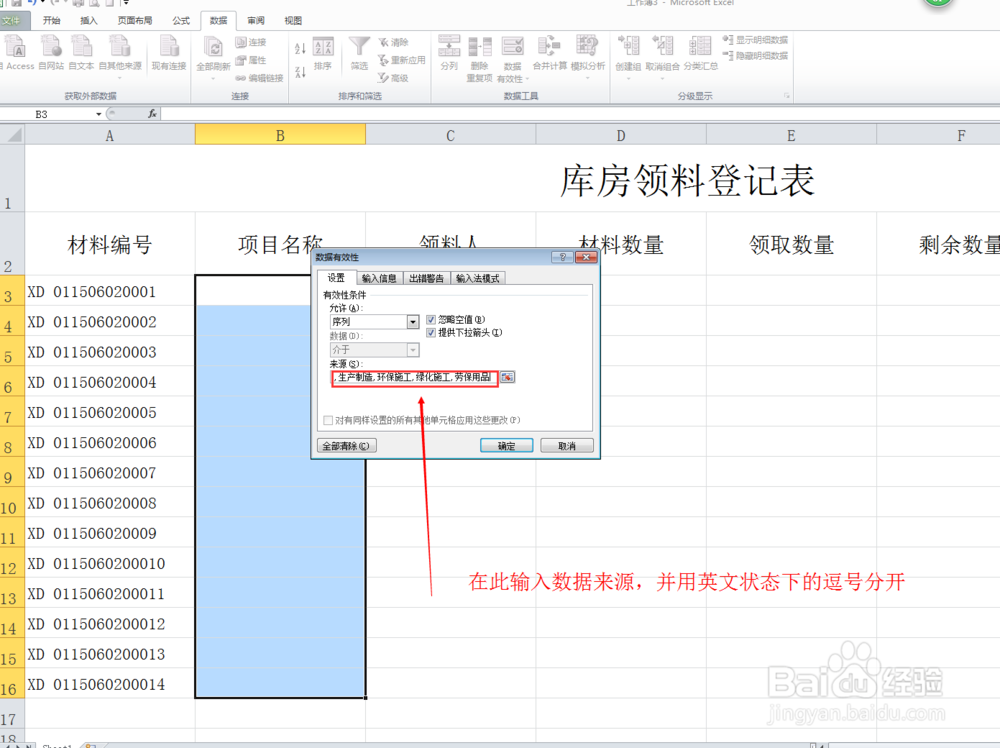Click the Filter (筛选) icon

(358, 52)
